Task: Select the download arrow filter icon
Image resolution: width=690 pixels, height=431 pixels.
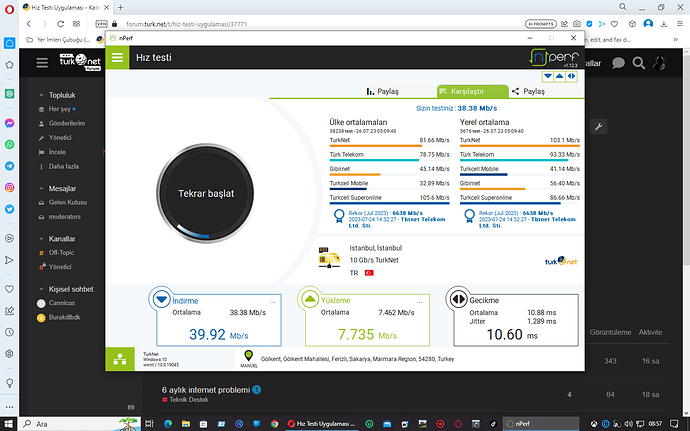Action: tap(548, 76)
